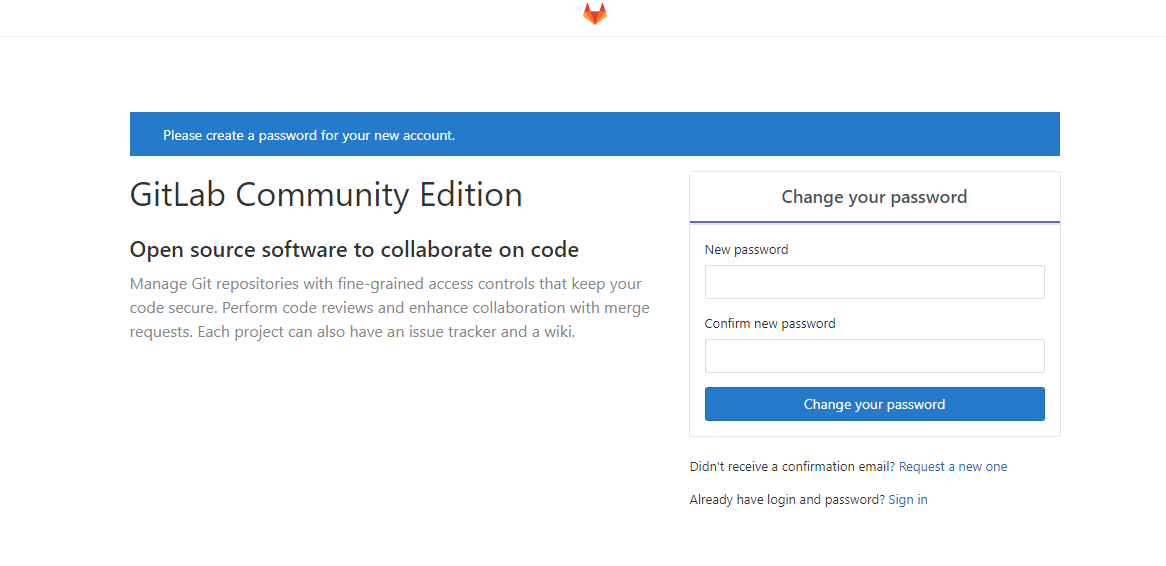Screen dimensions: 1166x566
Task: Click 'Open source software to collaborate on code'
Action: pyautogui.click(x=354, y=250)
